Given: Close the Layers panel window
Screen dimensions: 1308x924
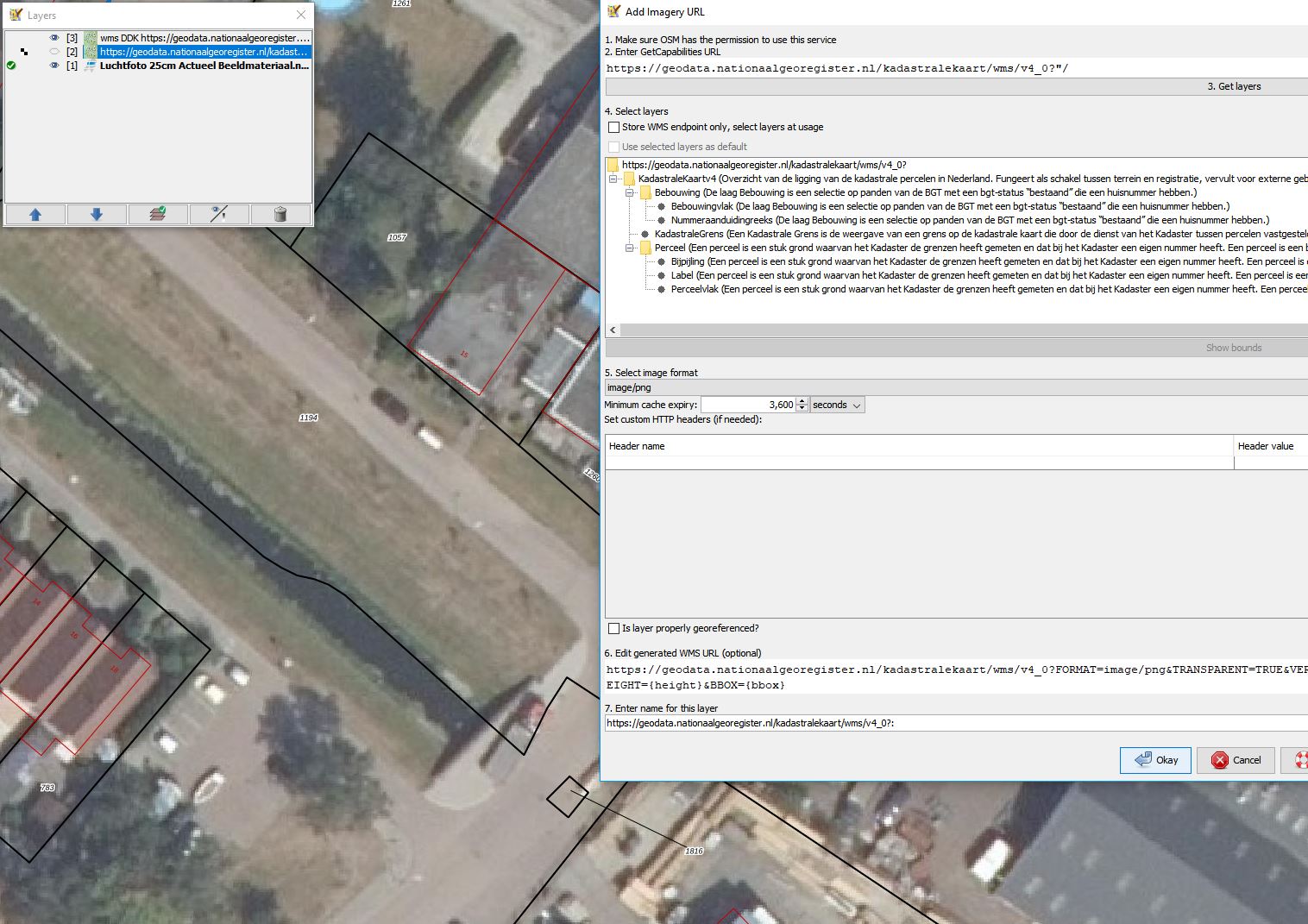Looking at the screenshot, I should click(x=300, y=15).
